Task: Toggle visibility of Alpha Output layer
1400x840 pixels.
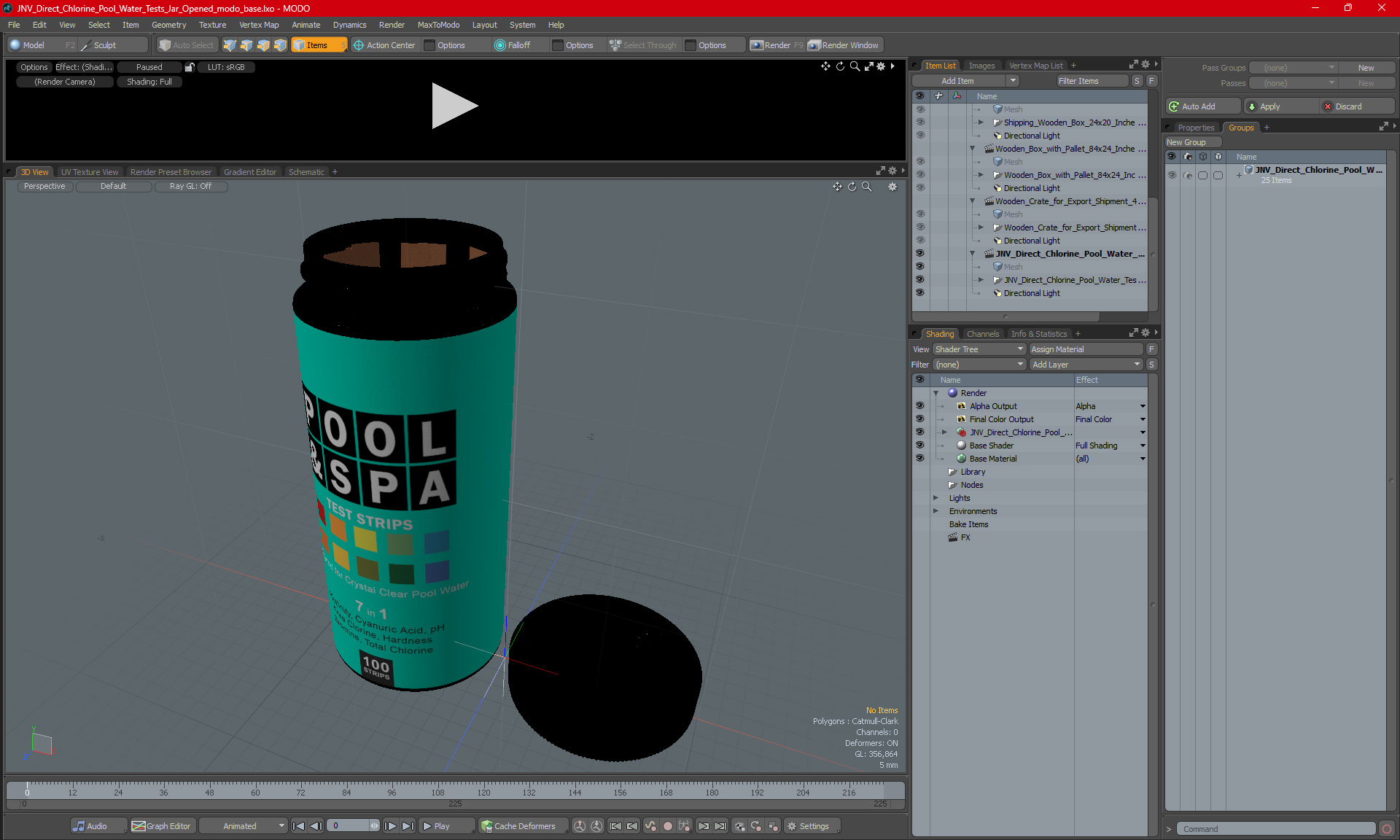Action: pos(919,406)
